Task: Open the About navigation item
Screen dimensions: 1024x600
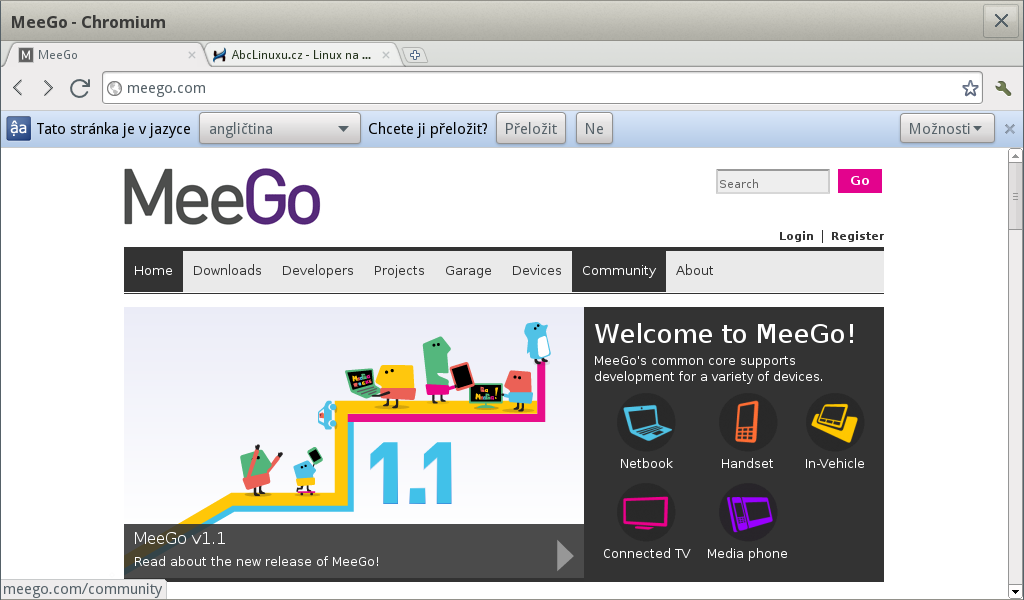Action: pos(694,270)
